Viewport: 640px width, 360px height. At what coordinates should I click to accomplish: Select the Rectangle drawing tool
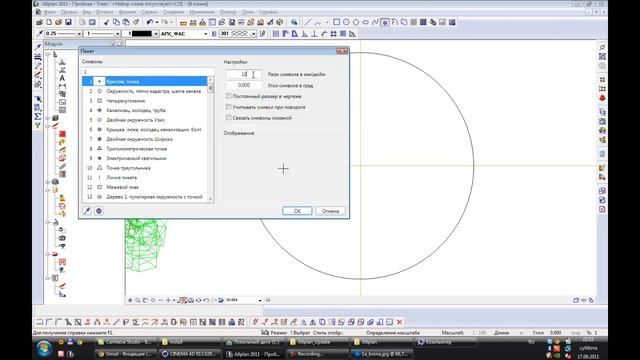336,22
